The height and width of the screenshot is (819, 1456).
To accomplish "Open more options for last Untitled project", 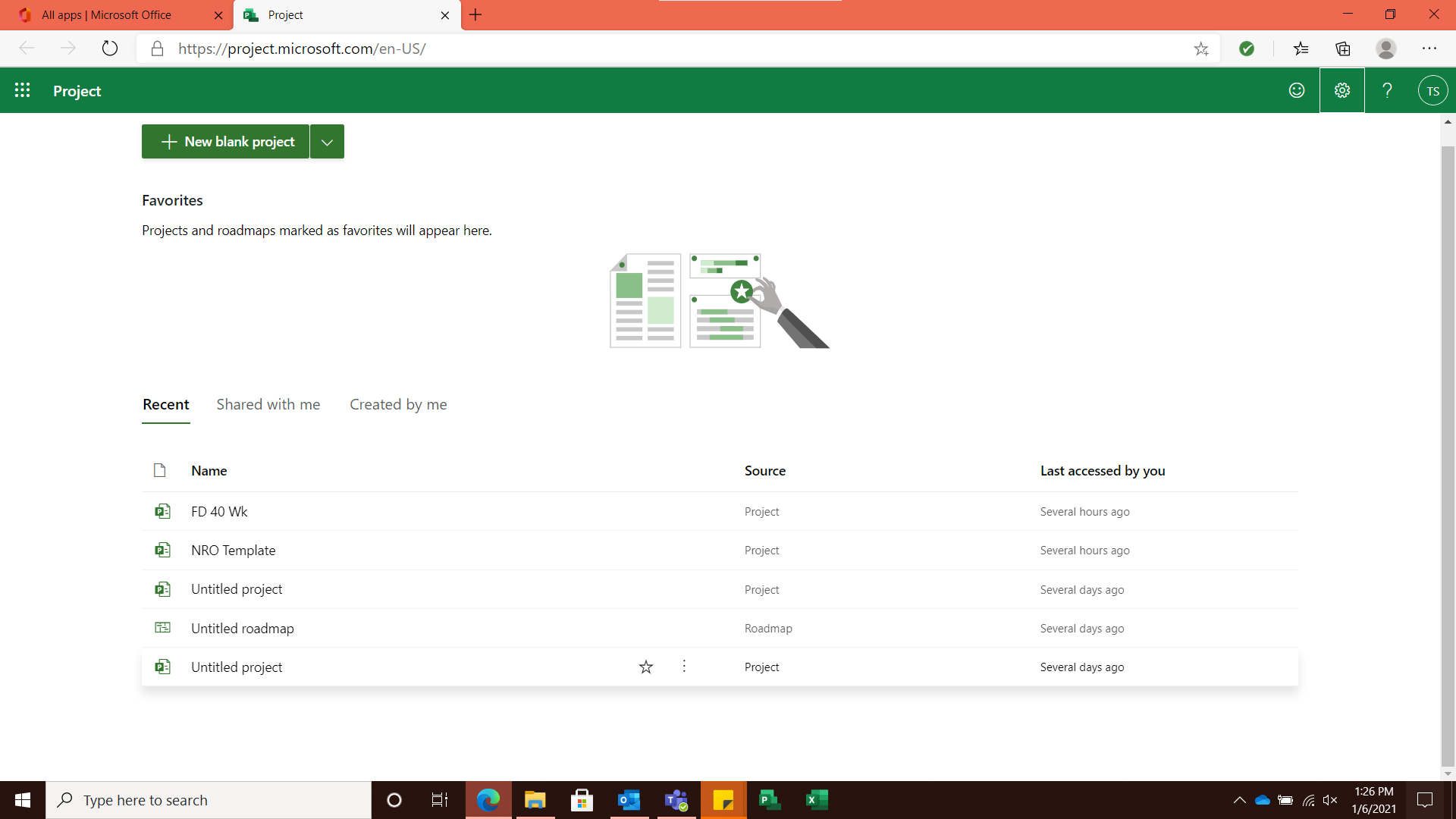I will pyautogui.click(x=684, y=666).
